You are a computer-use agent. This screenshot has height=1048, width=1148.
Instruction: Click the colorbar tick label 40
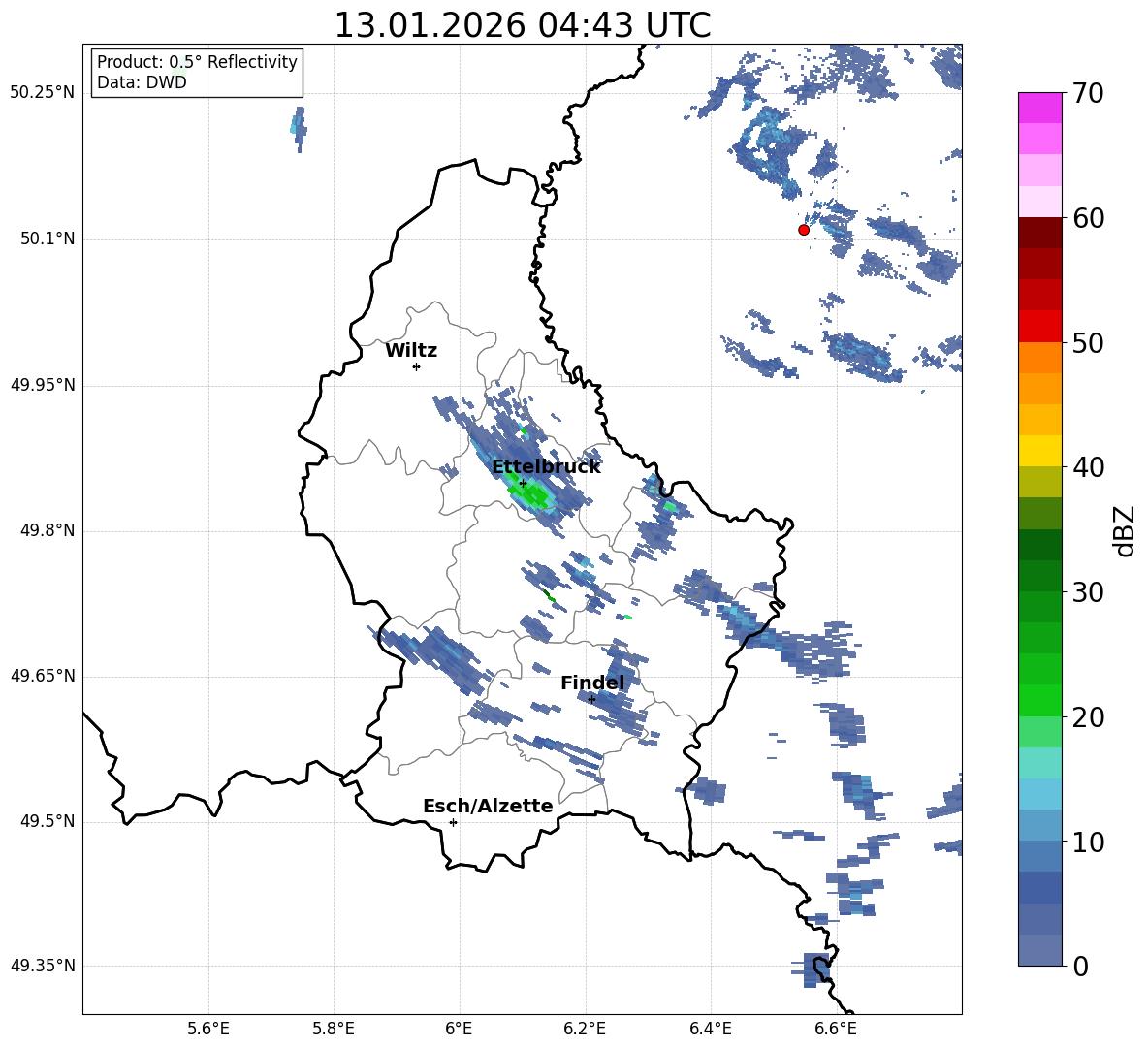point(1088,467)
